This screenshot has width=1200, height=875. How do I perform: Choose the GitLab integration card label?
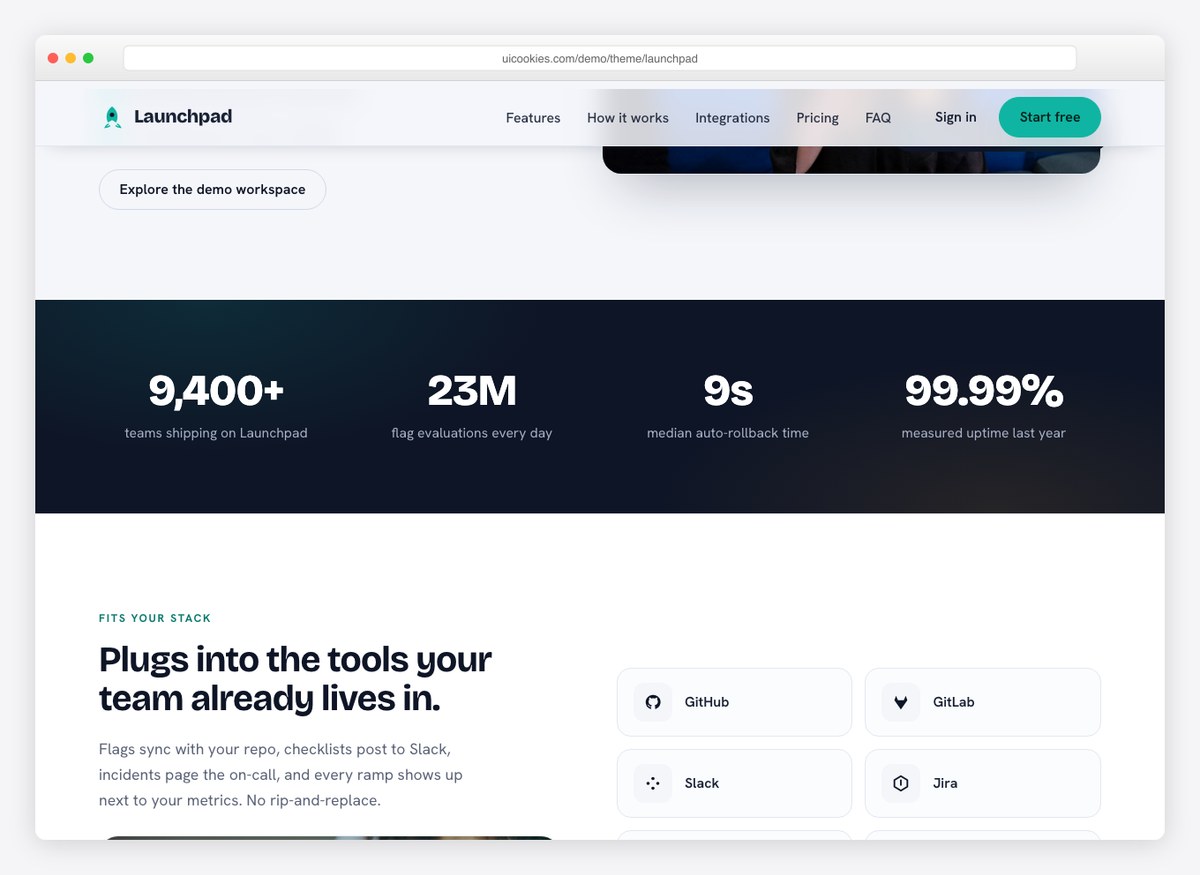953,702
